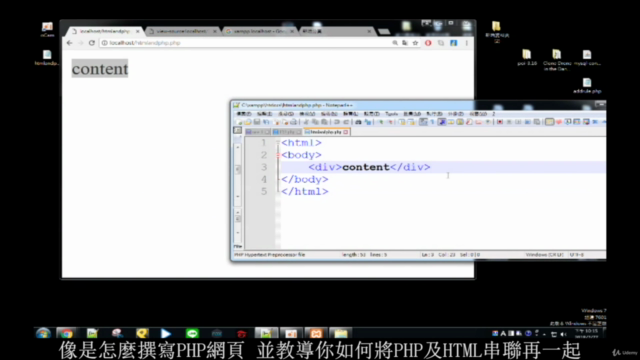
Task: Open the mysql desktop file icon
Action: (587, 58)
